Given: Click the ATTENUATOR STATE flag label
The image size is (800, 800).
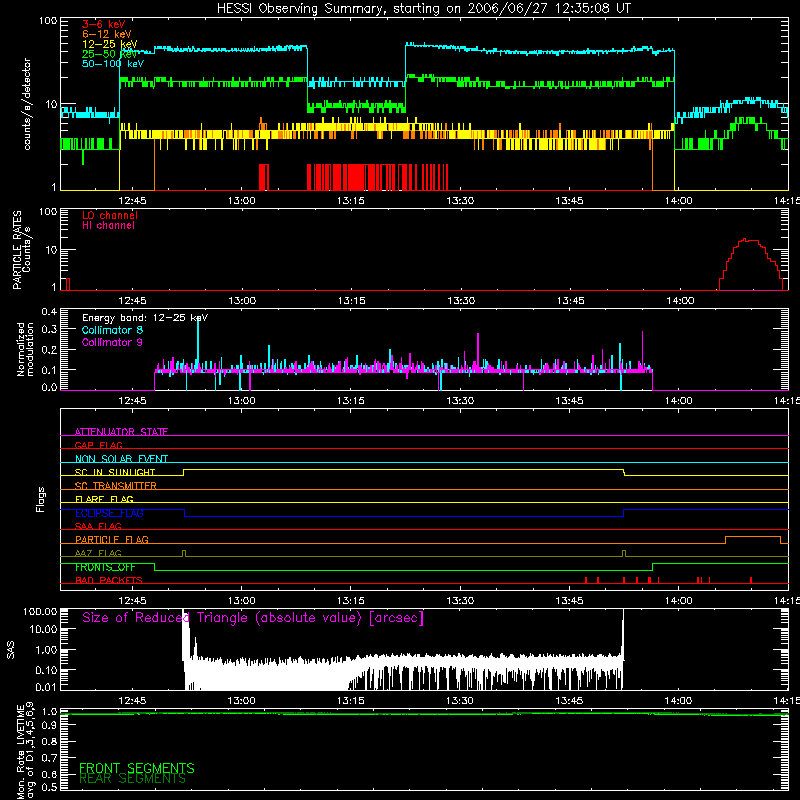Looking at the screenshot, I should [x=121, y=432].
